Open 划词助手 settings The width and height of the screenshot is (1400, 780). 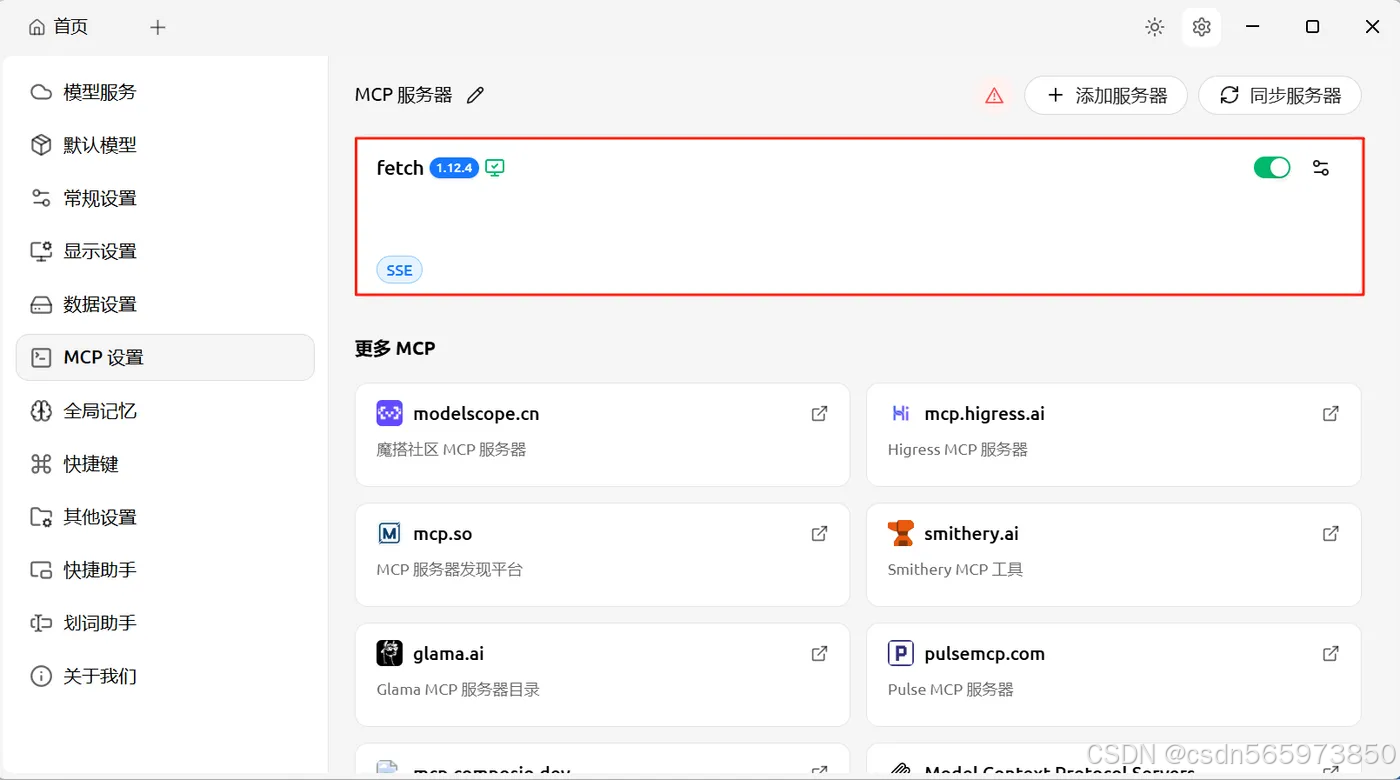(x=165, y=623)
